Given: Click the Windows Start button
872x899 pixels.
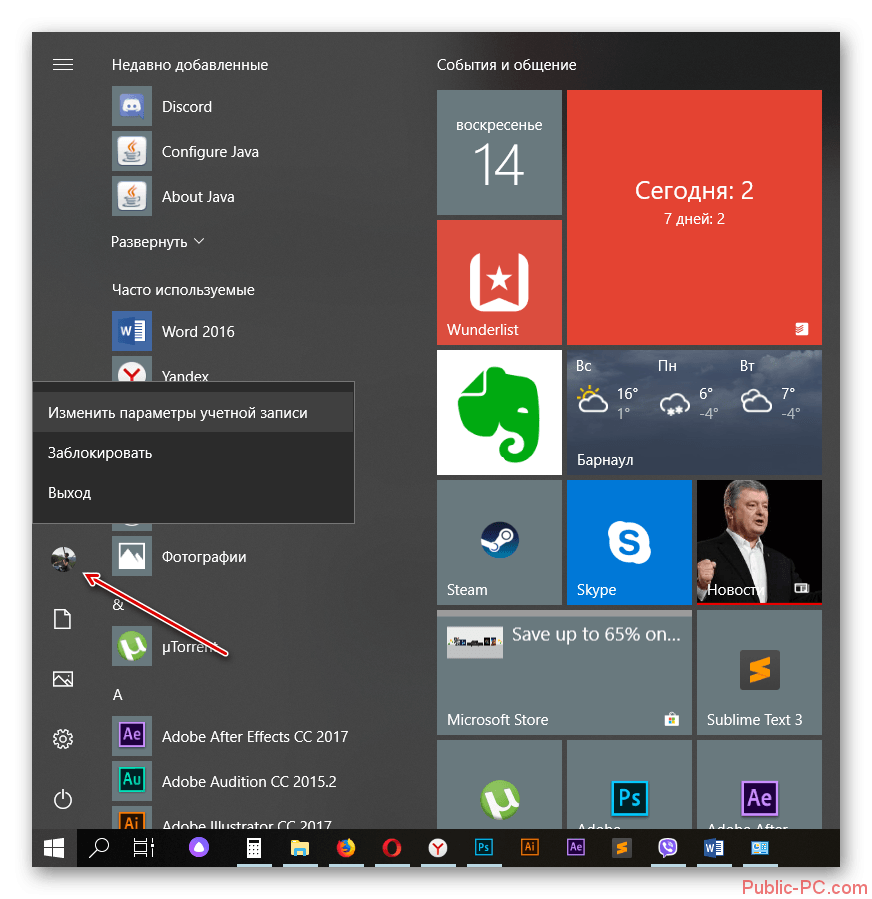Looking at the screenshot, I should click(x=54, y=848).
